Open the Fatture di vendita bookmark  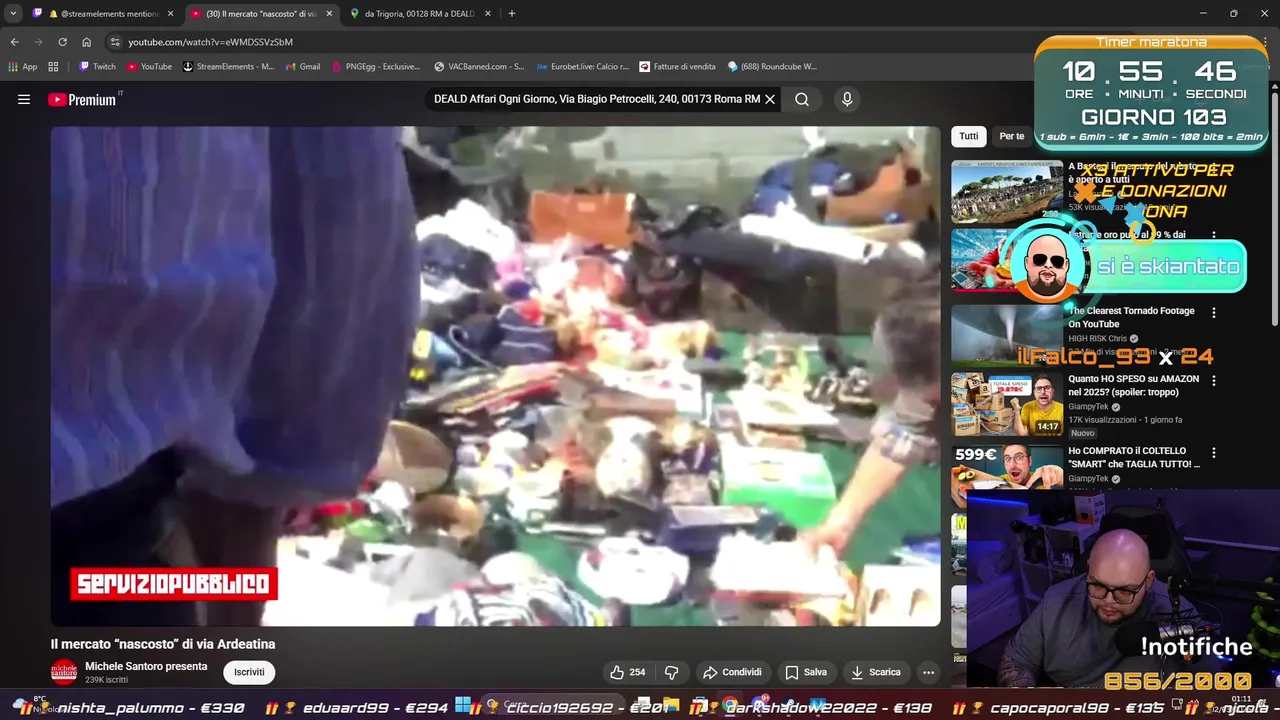[677, 67]
